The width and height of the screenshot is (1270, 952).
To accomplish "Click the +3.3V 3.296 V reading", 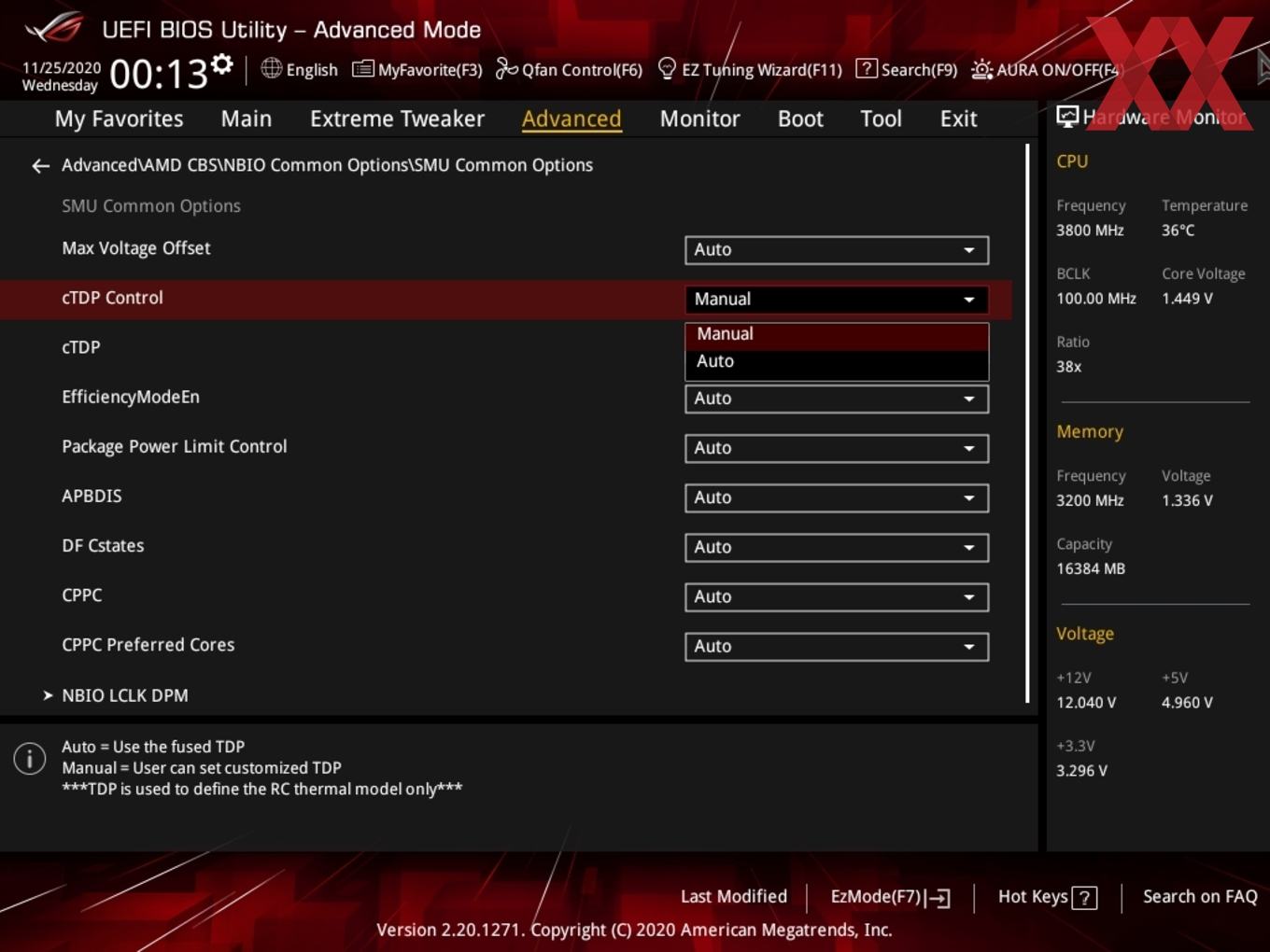I will [x=1081, y=771].
